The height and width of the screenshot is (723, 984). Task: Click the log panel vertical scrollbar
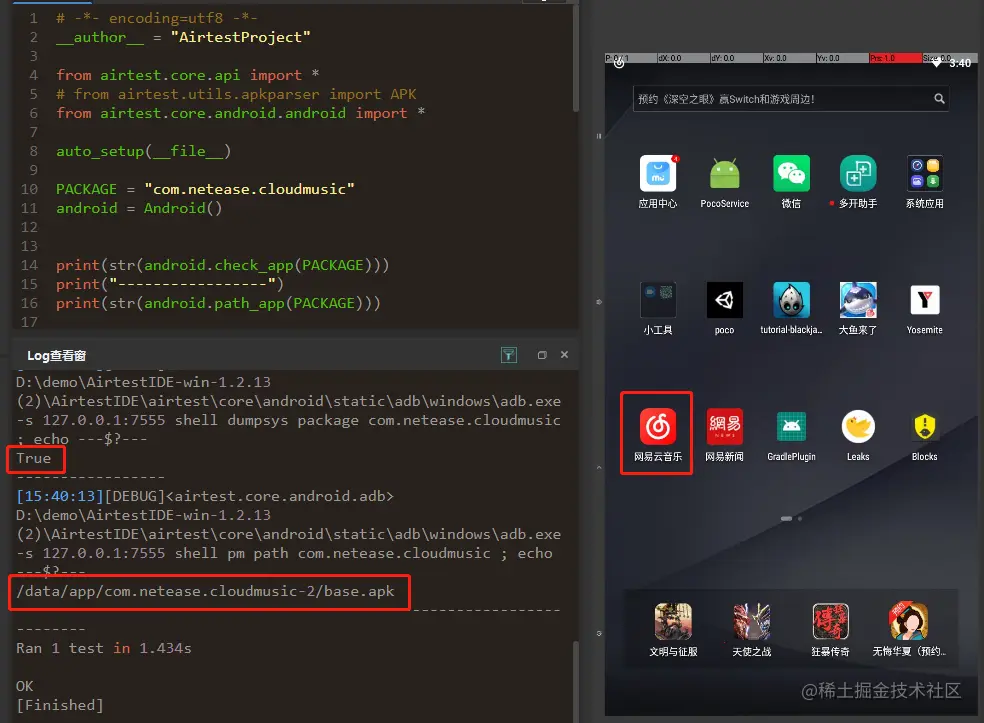(x=575, y=681)
